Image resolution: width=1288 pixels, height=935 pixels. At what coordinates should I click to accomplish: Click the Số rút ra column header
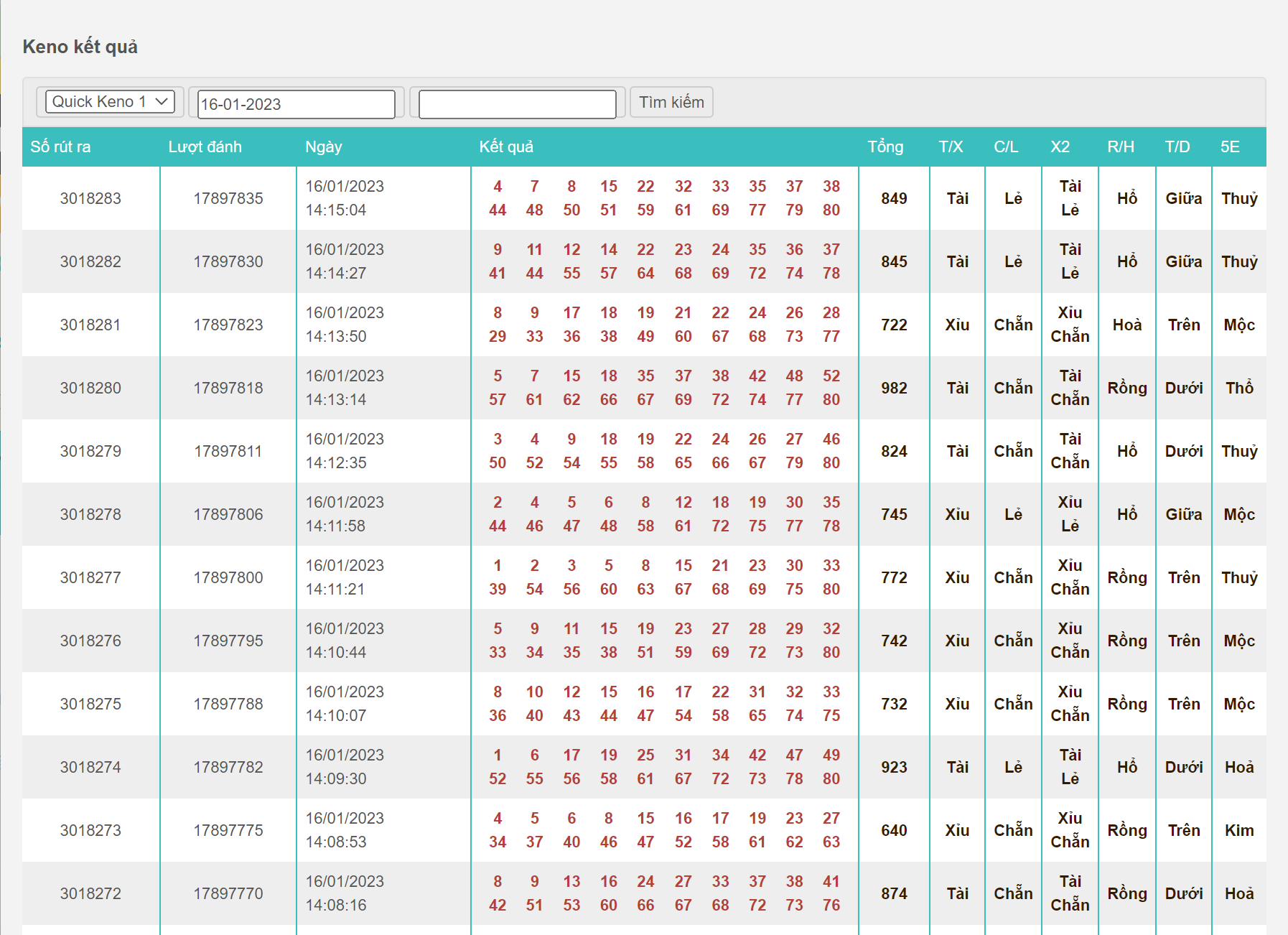pyautogui.click(x=60, y=147)
